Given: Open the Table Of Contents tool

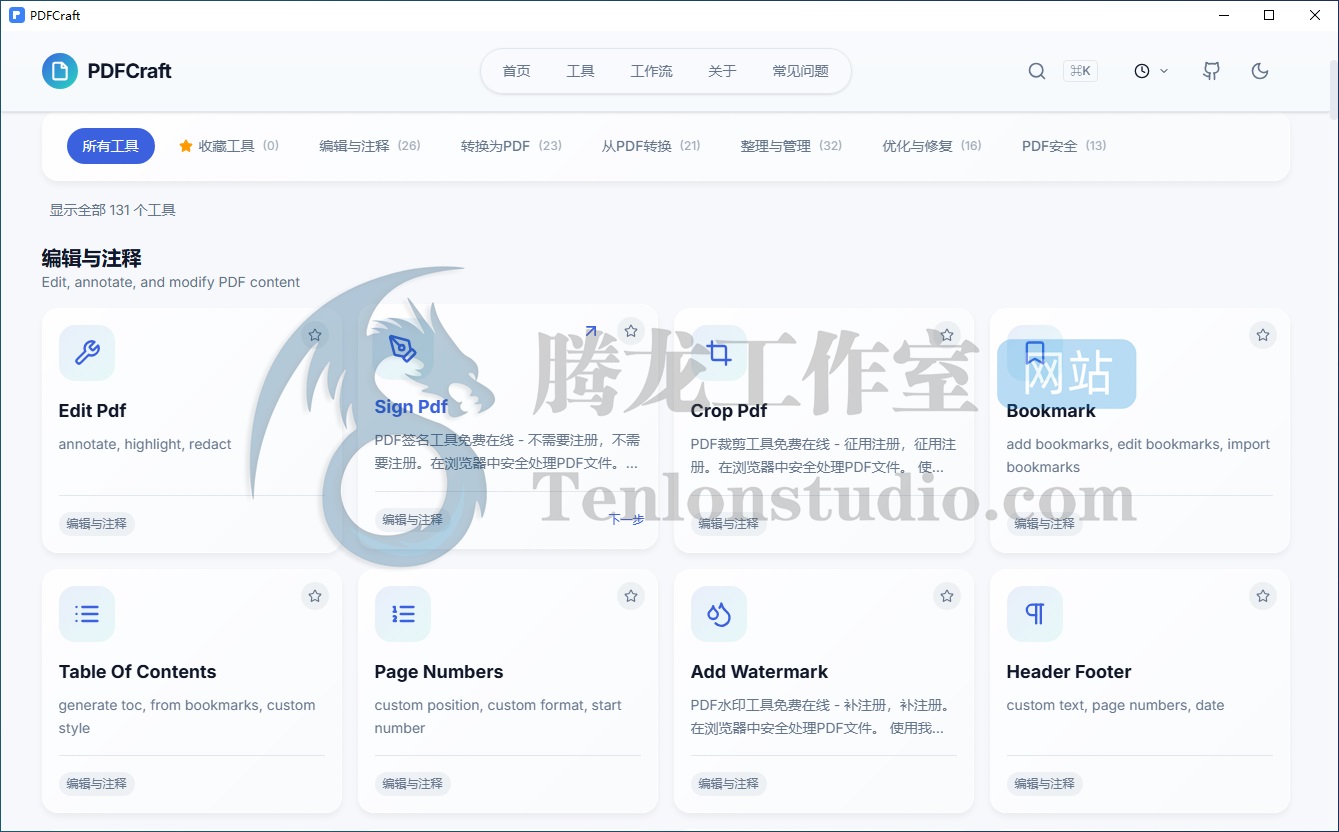Looking at the screenshot, I should tap(138, 672).
